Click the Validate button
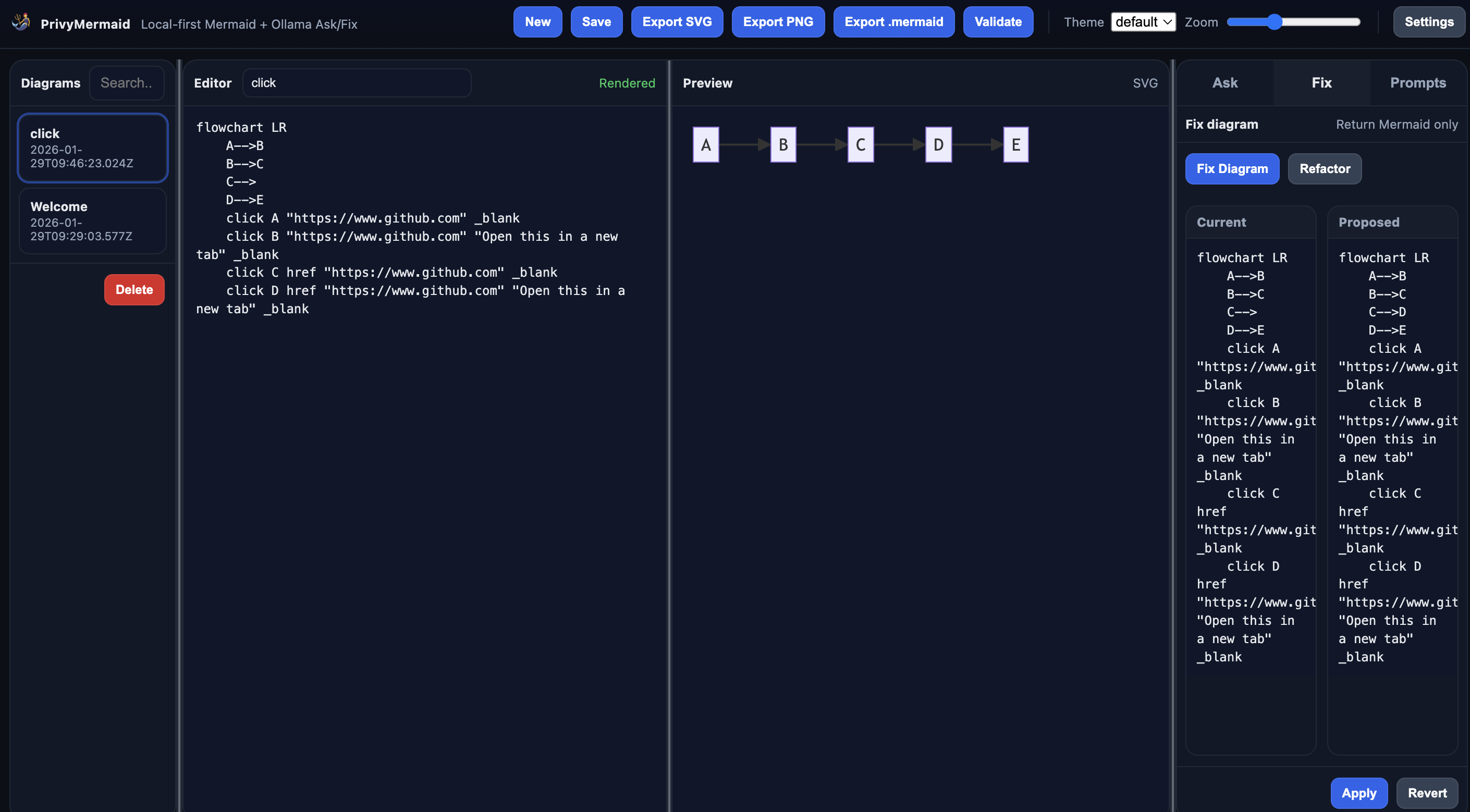This screenshot has height=812, width=1470. 998,22
